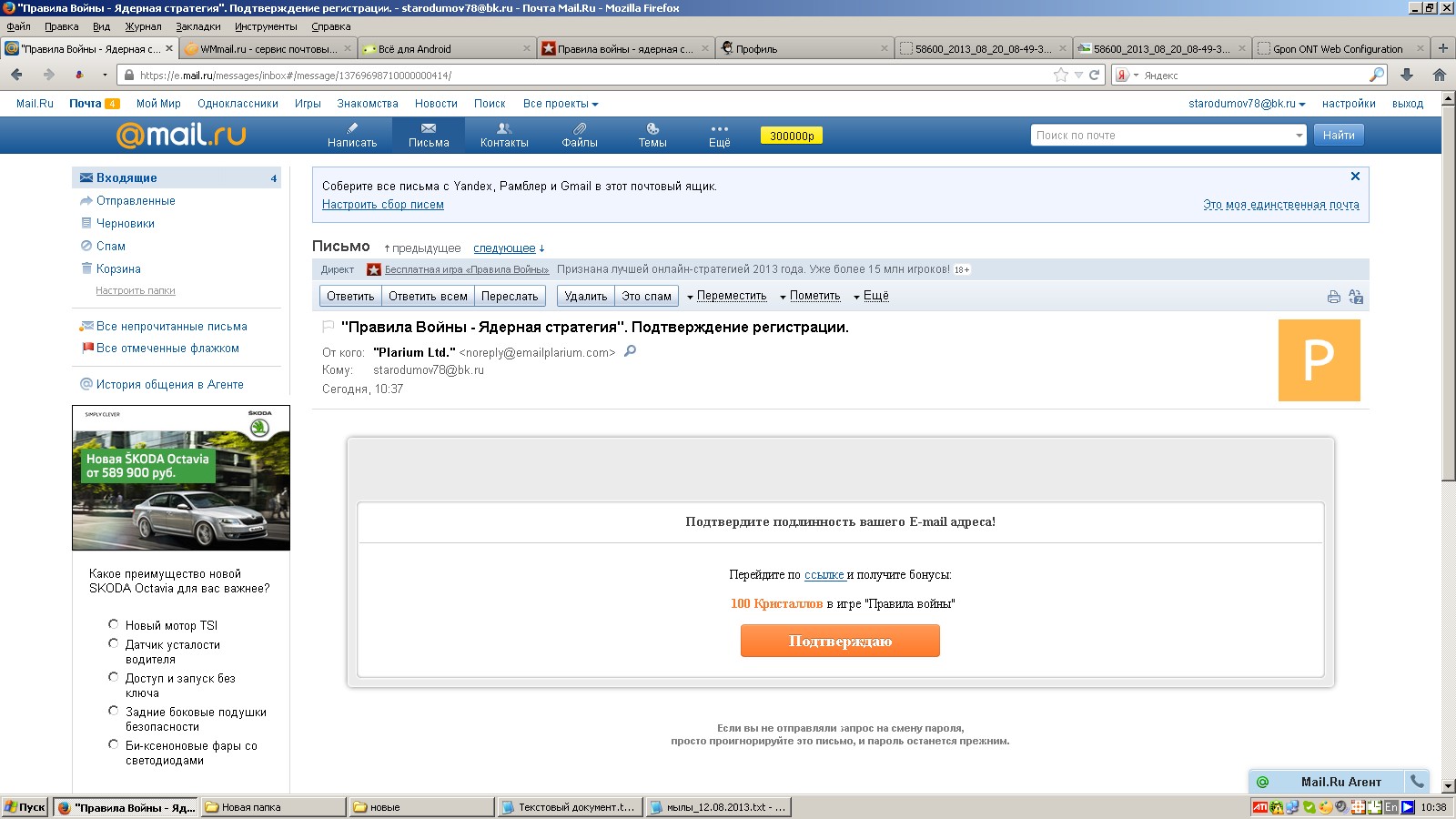Click the Удалить button
1456x819 pixels.
585,296
